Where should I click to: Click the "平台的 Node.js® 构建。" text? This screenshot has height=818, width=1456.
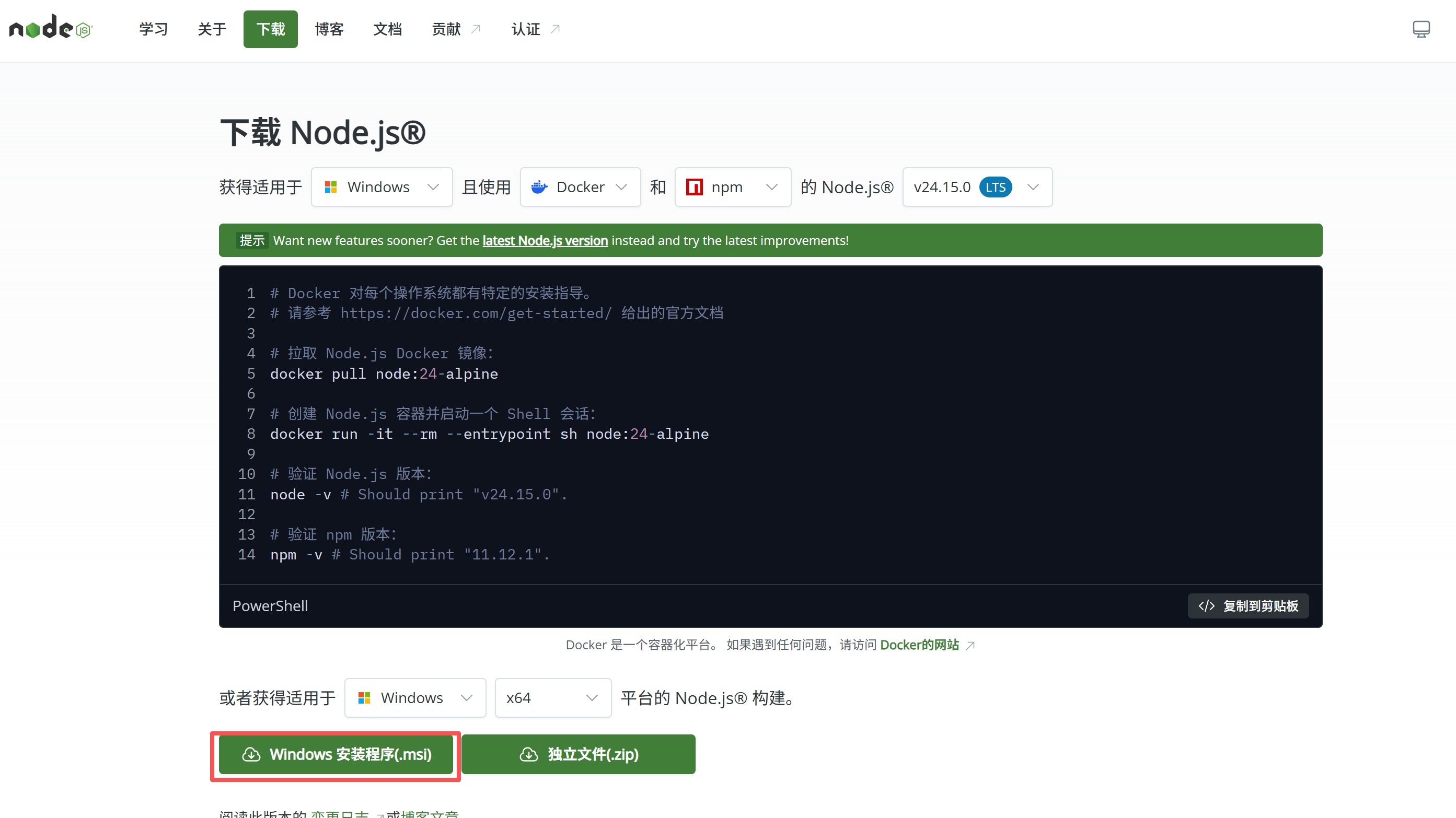click(x=709, y=698)
